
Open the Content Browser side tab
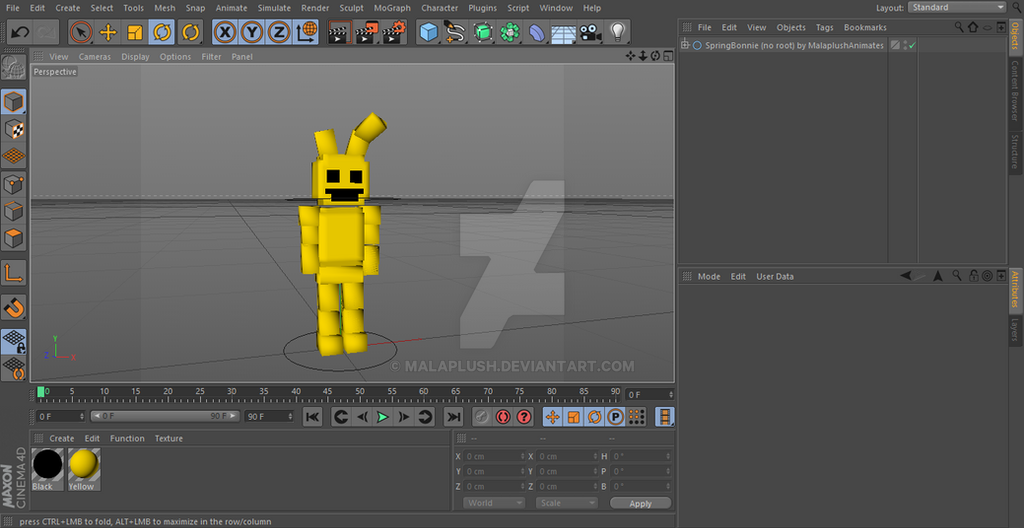click(x=1015, y=90)
